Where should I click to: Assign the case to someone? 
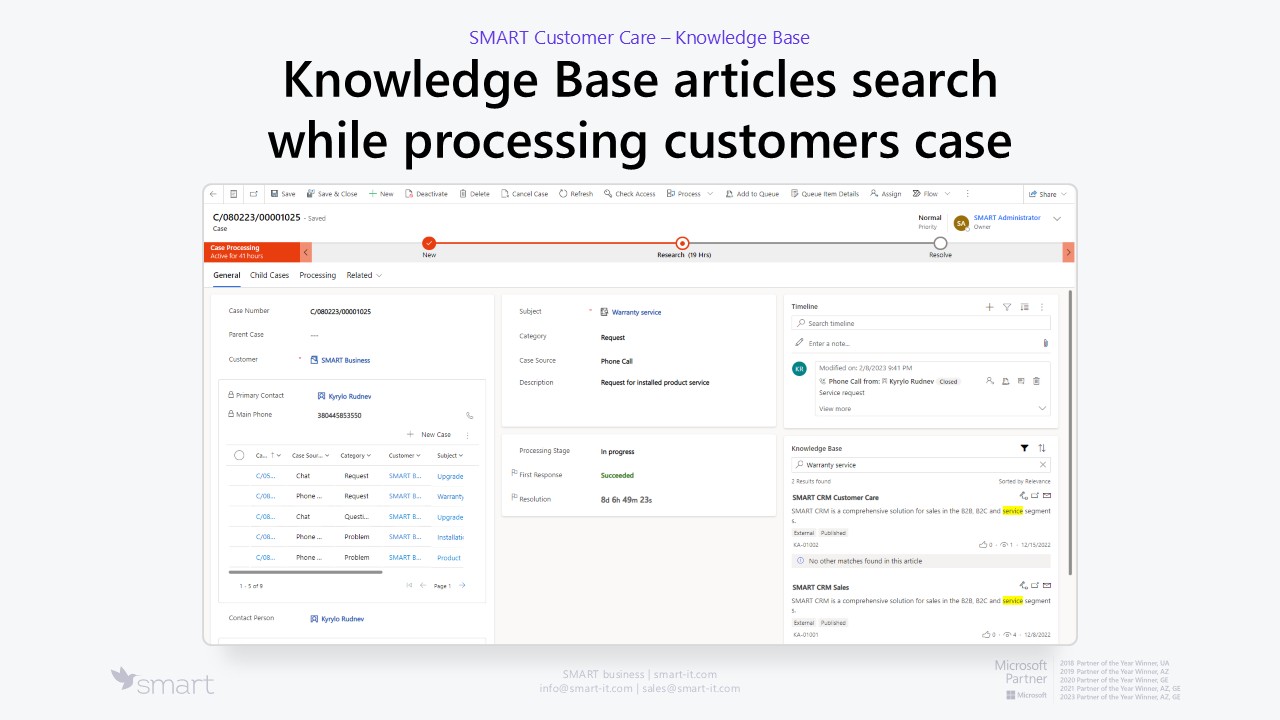click(x=886, y=194)
